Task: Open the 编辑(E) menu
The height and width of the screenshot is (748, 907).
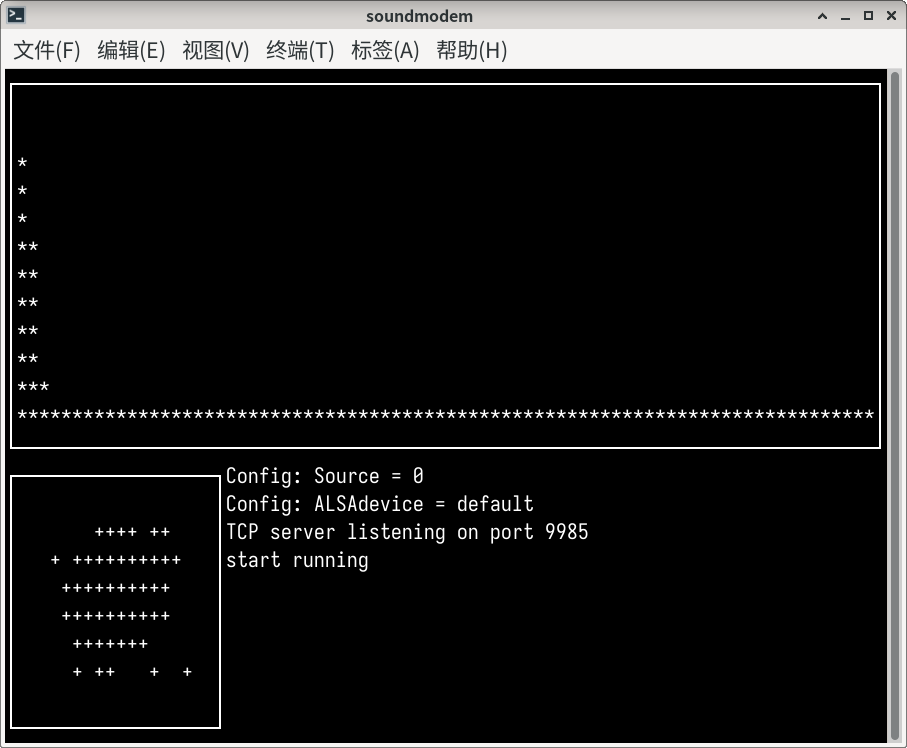Action: coord(131,50)
